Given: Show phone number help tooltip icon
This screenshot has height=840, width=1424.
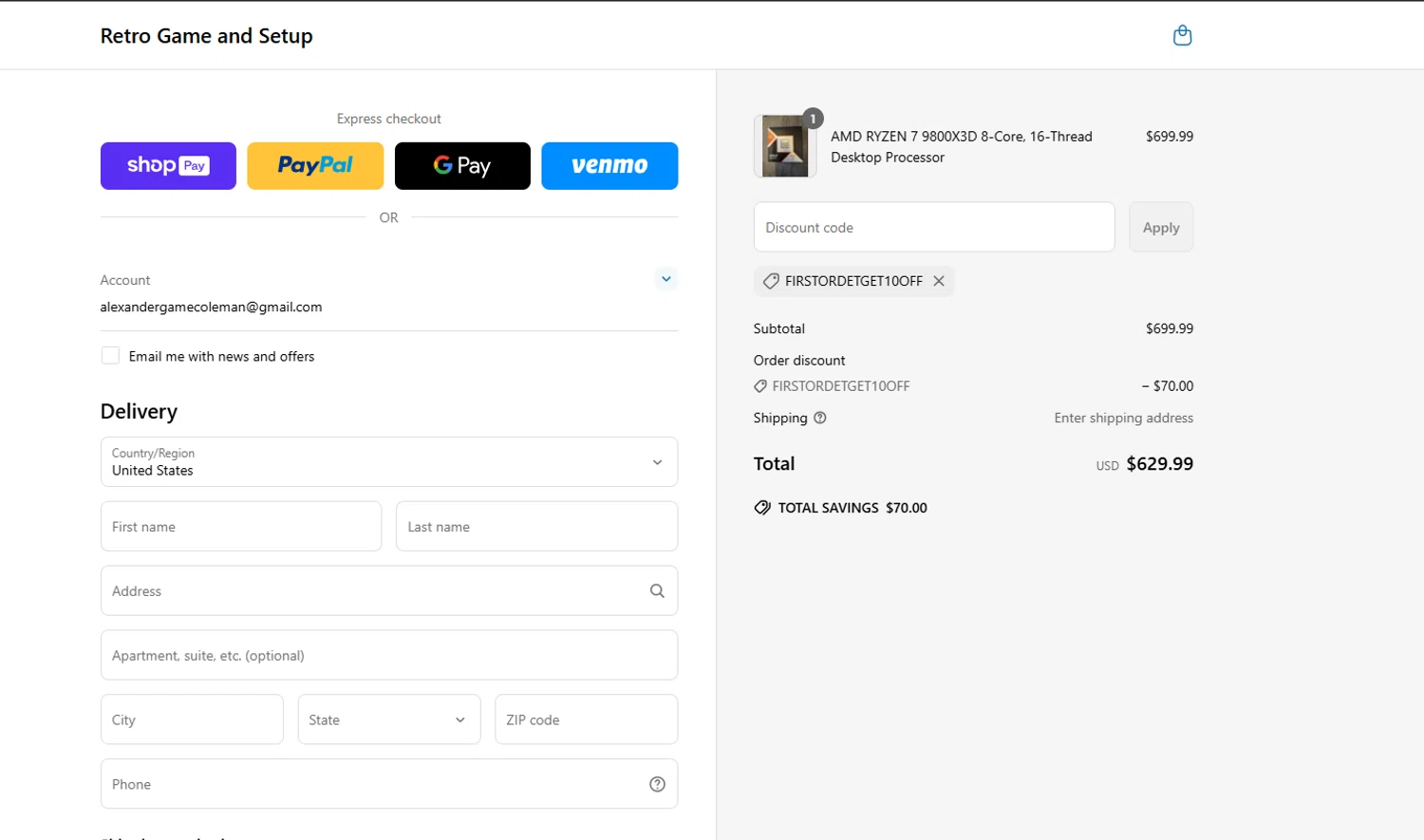Looking at the screenshot, I should [x=657, y=784].
